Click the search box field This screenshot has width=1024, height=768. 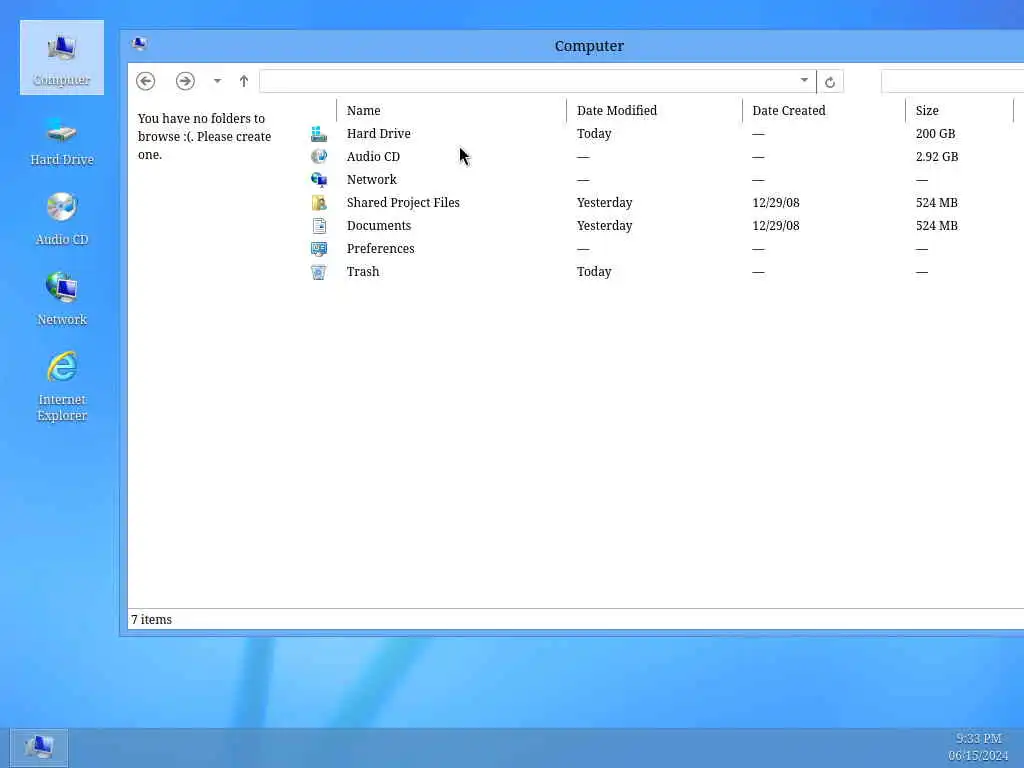pyautogui.click(x=952, y=82)
